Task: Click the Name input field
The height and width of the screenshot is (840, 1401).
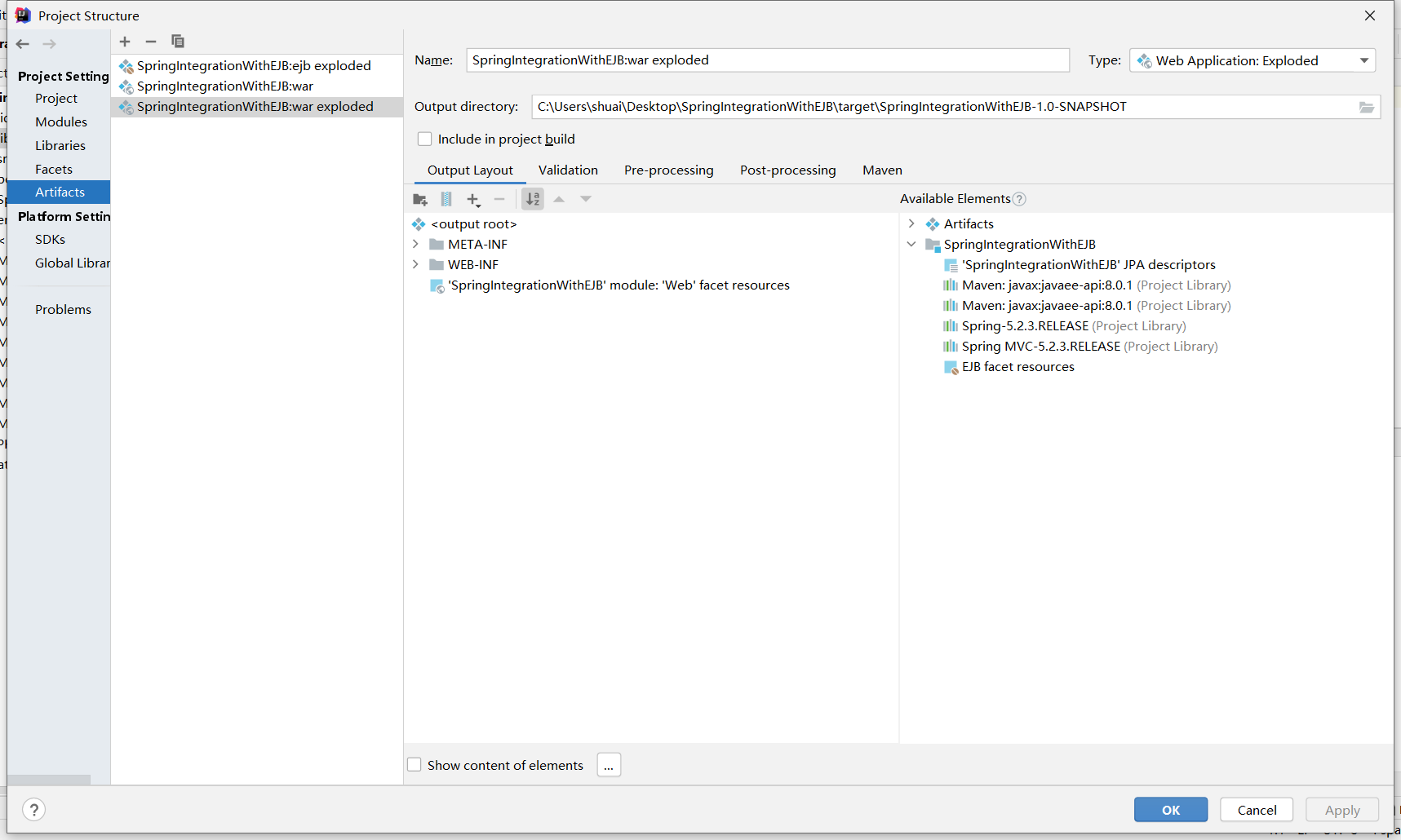Action: [x=768, y=60]
